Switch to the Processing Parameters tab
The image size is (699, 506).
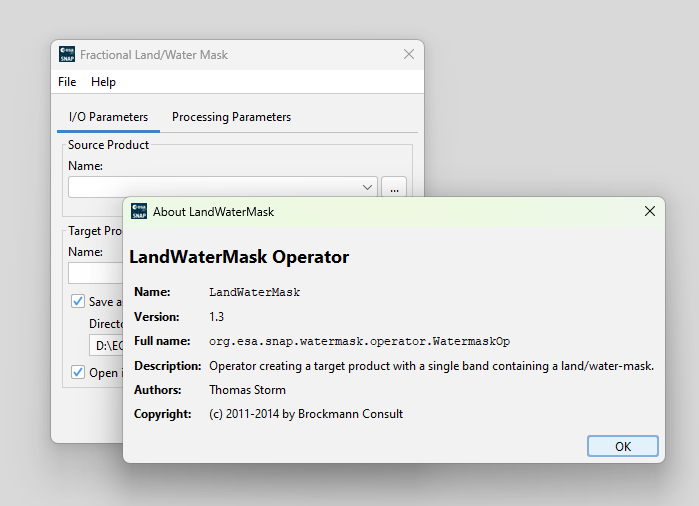pyautogui.click(x=231, y=117)
